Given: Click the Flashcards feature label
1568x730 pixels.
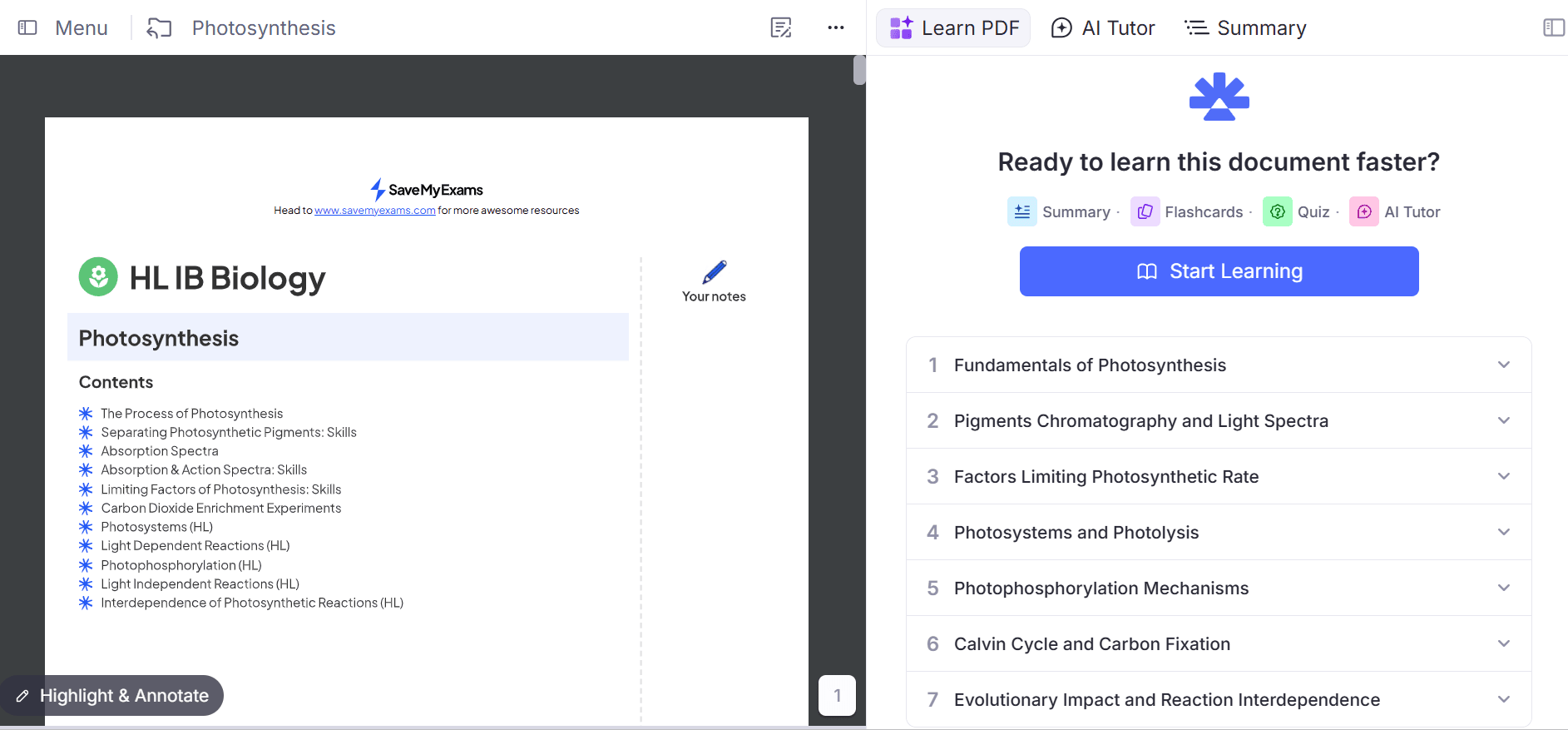Looking at the screenshot, I should click(x=1204, y=212).
